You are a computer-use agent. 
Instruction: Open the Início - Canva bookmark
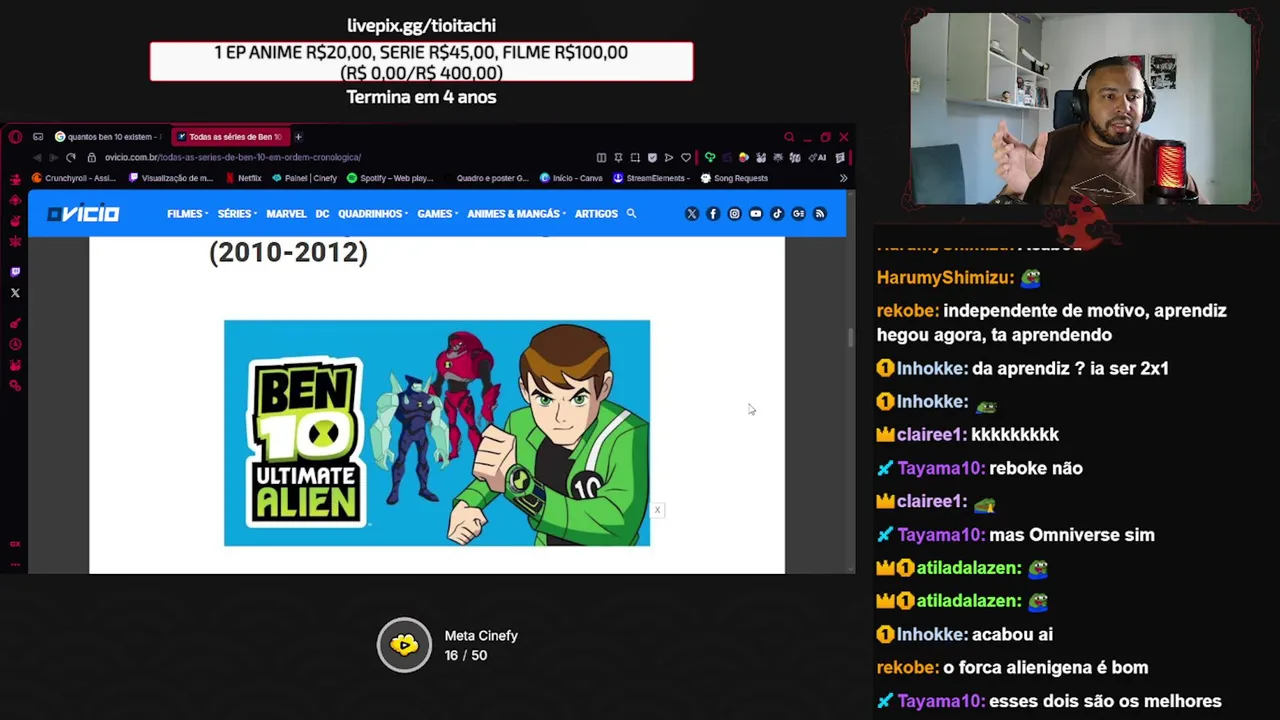tap(571, 178)
